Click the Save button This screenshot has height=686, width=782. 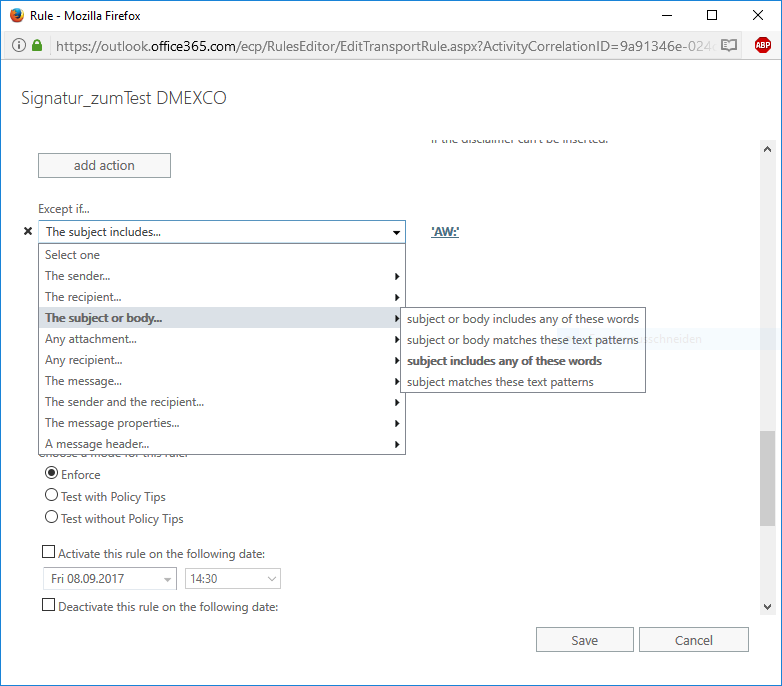click(x=585, y=640)
